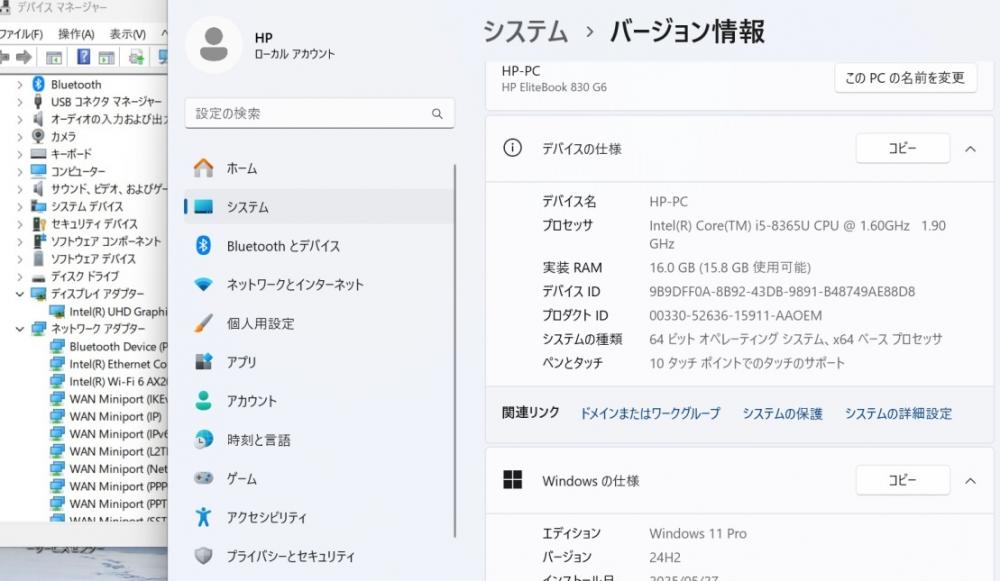Select the Bluetooth Device network adapter
Image resolution: width=1000 pixels, height=581 pixels.
(118, 346)
